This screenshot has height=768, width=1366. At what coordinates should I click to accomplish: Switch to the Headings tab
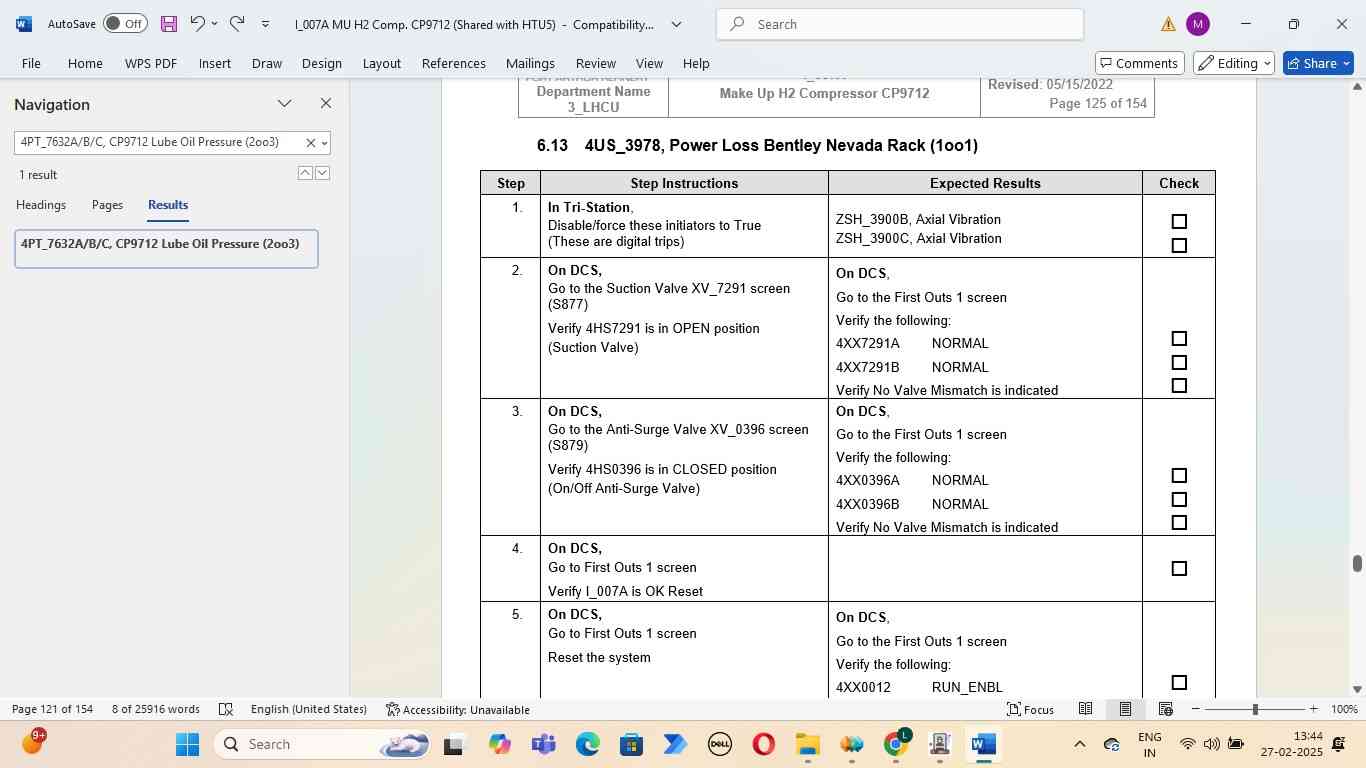tap(41, 205)
